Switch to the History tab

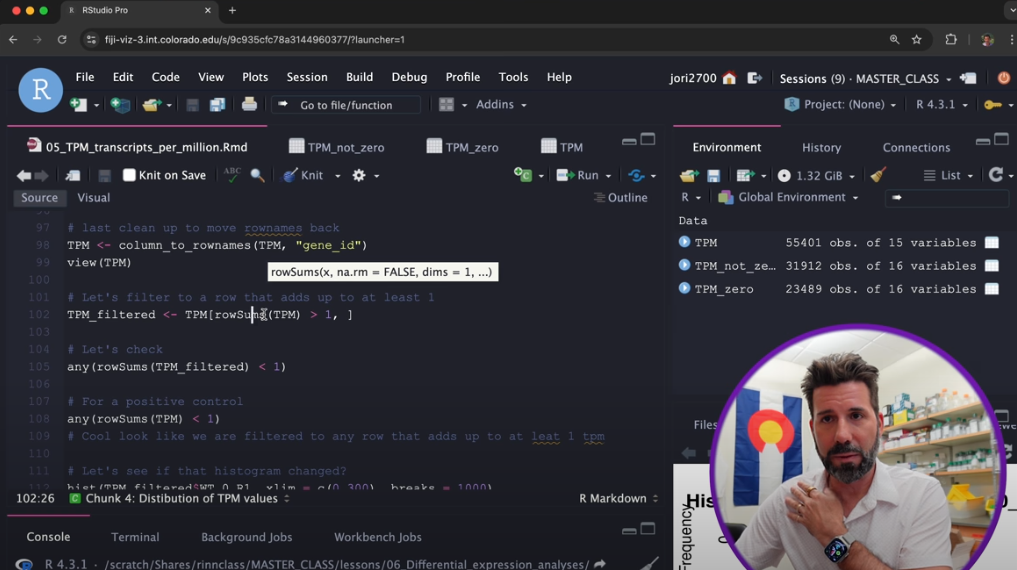point(821,148)
